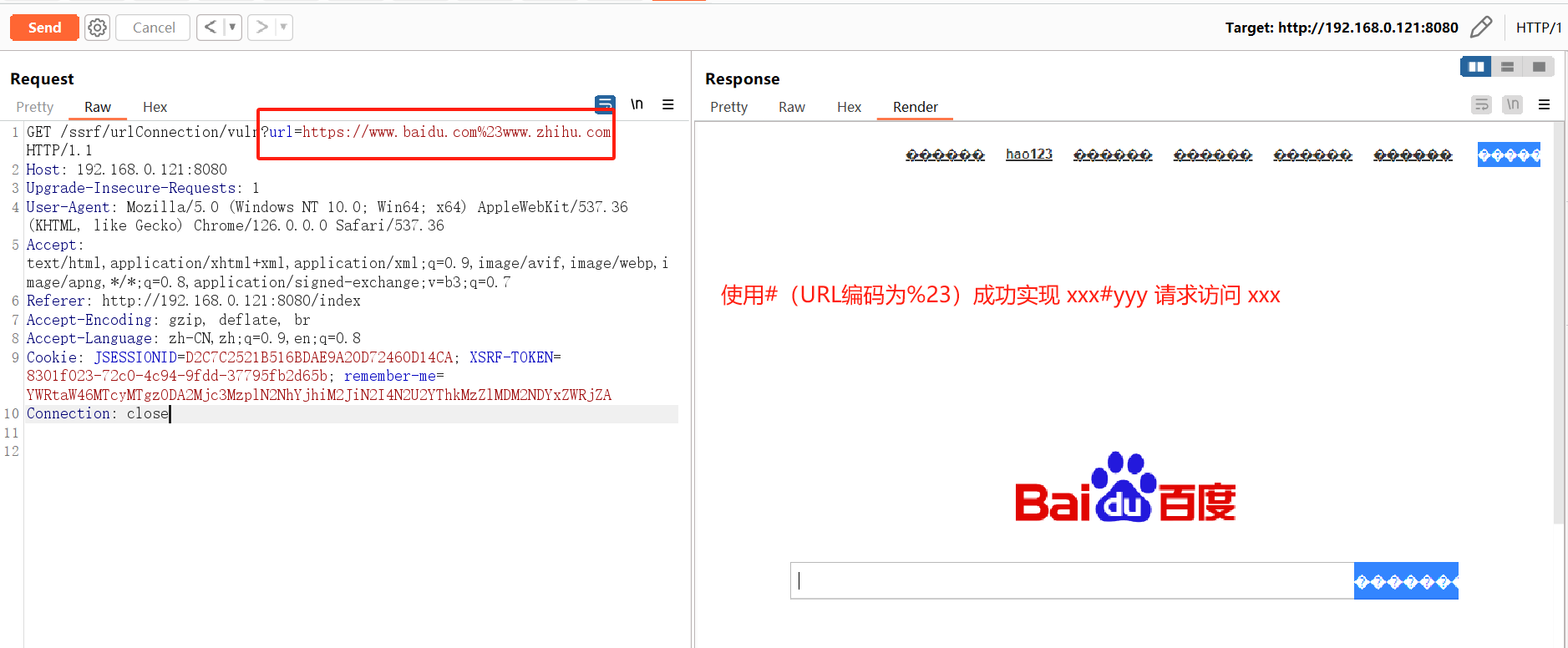The width and height of the screenshot is (1568, 648).
Task: Select the response Raw tab
Action: (792, 107)
